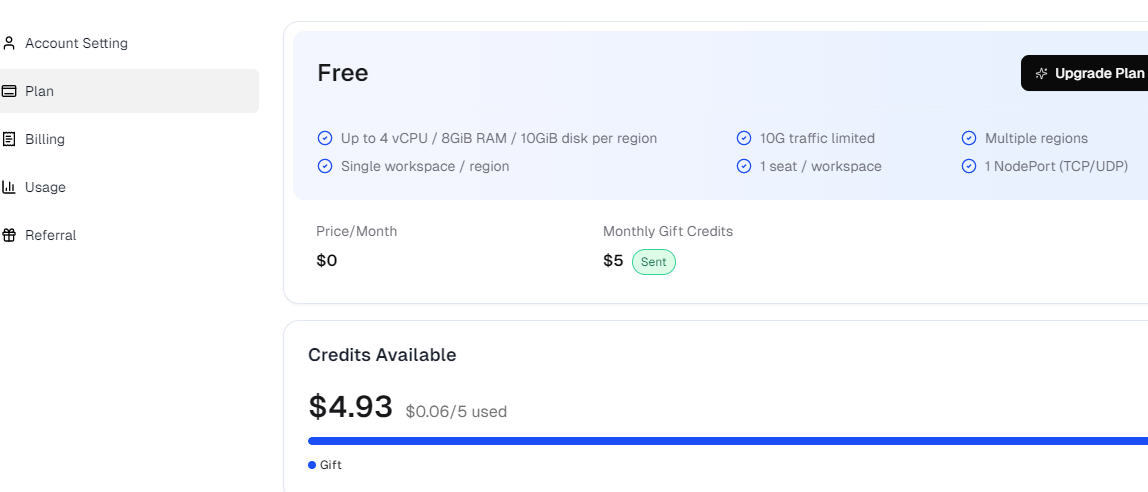This screenshot has height=492, width=1148.
Task: Click the Account Setting person icon
Action: tap(9, 43)
